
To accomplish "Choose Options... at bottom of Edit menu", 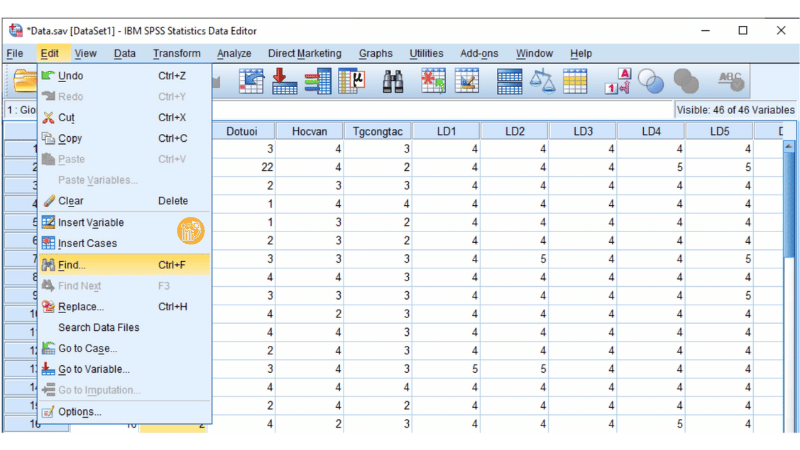I will [79, 411].
